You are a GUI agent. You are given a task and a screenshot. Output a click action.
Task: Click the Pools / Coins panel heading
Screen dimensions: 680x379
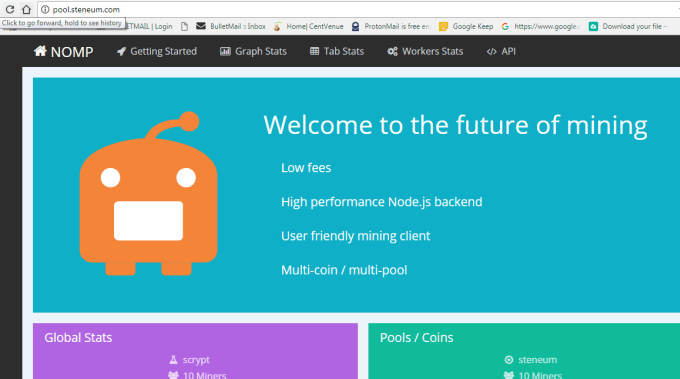tap(416, 337)
